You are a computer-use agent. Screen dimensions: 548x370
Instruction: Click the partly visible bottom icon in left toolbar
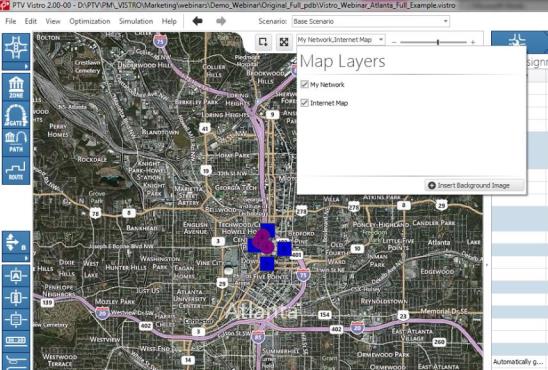point(16,361)
